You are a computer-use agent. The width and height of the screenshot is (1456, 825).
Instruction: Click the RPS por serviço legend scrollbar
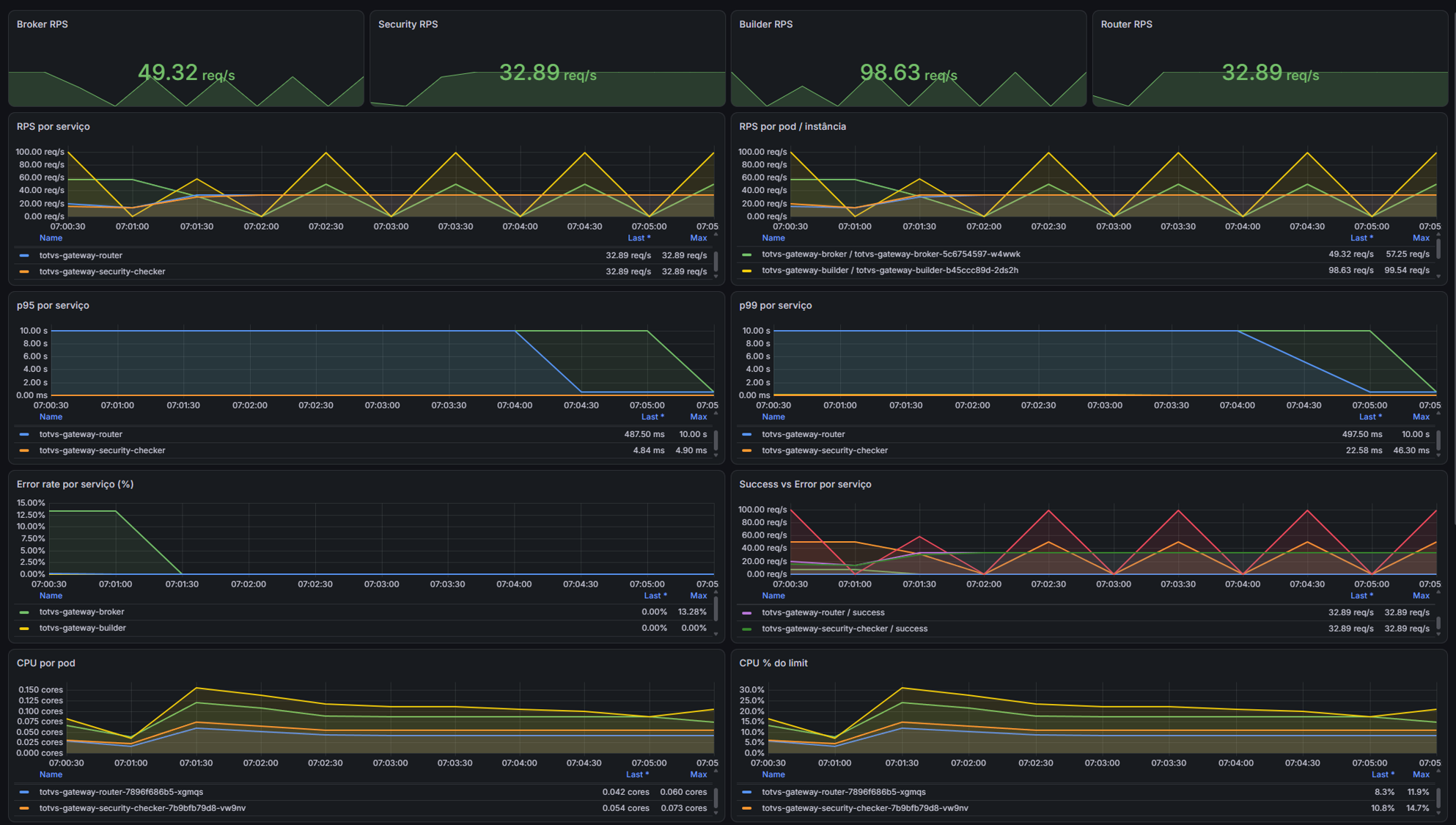pyautogui.click(x=716, y=261)
